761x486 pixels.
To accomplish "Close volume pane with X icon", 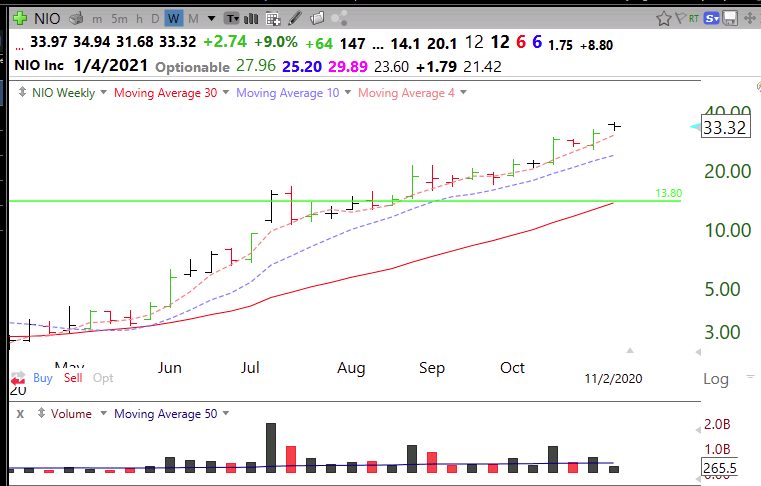I will 20,414.
